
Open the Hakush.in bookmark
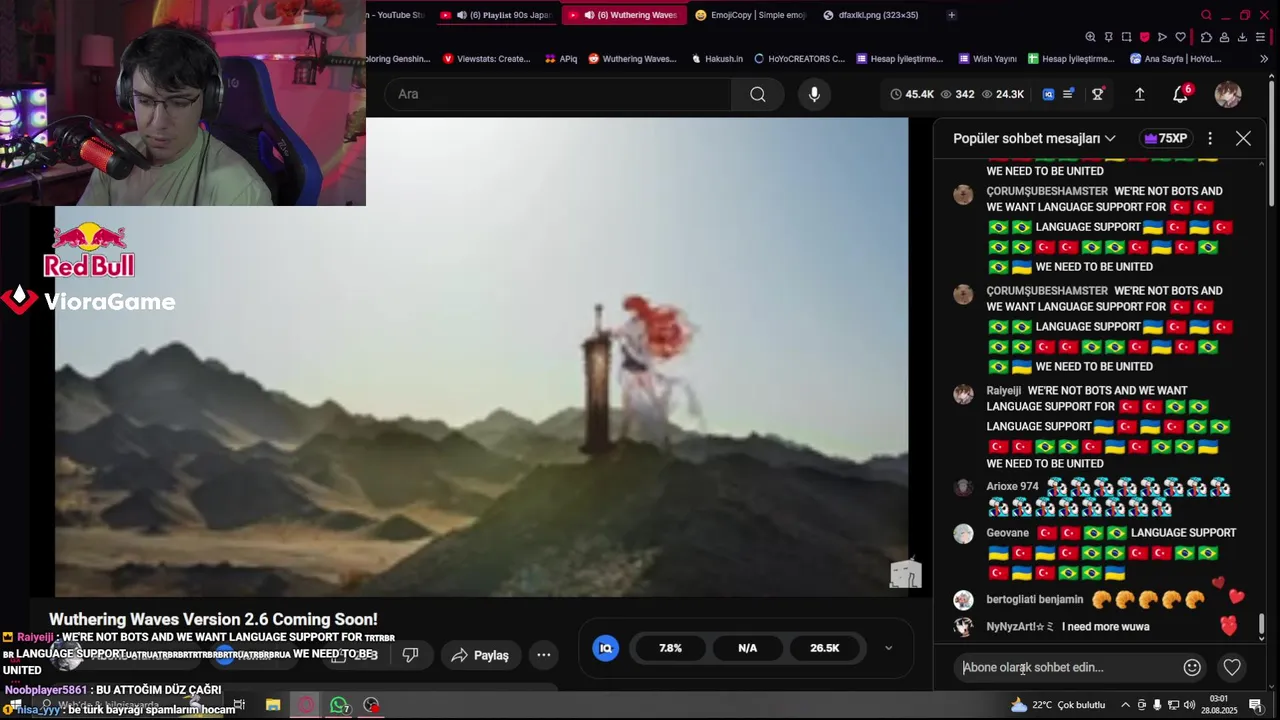(x=717, y=59)
